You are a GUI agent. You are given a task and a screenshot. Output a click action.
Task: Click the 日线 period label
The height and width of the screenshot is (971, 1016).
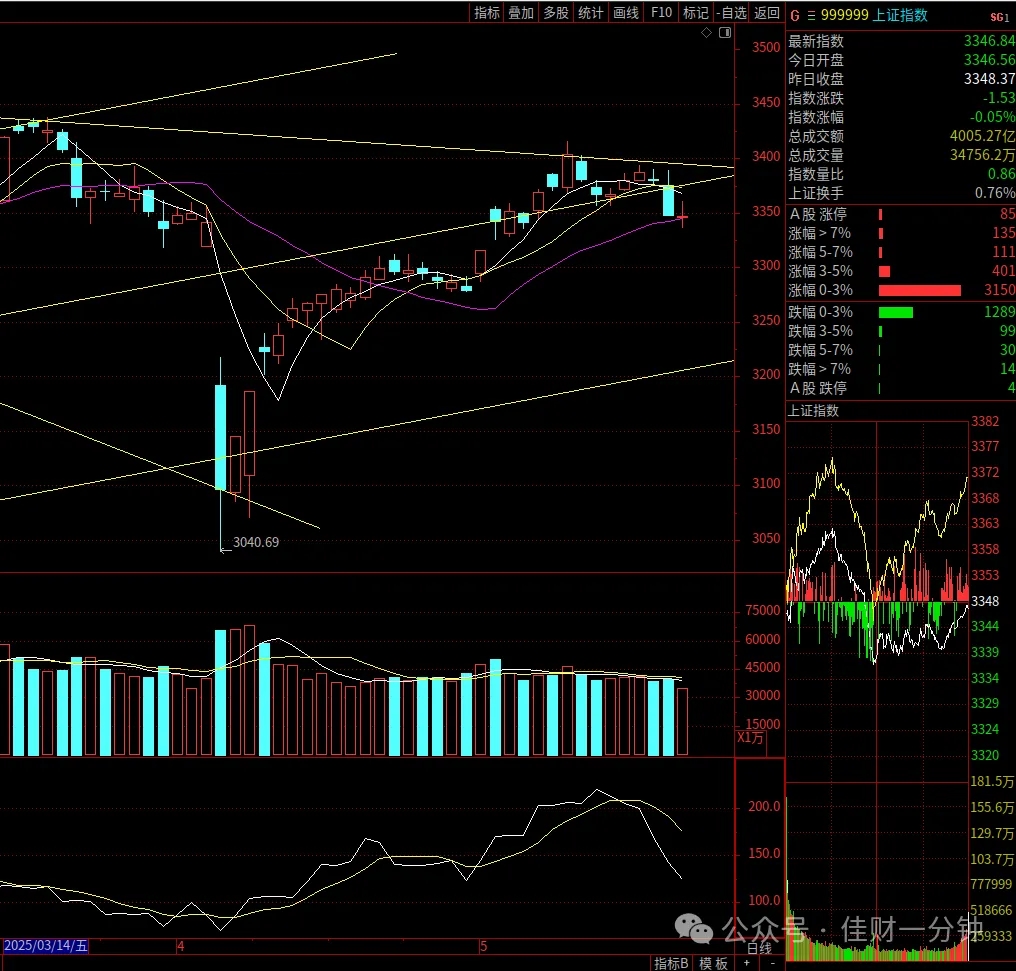click(759, 948)
